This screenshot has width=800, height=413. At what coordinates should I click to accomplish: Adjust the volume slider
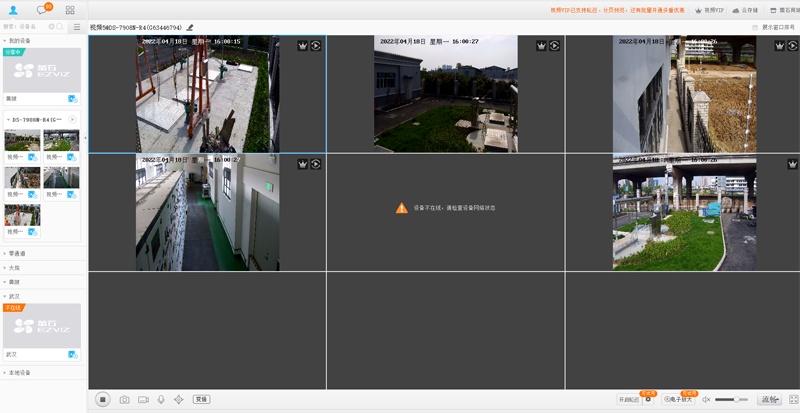coord(731,399)
